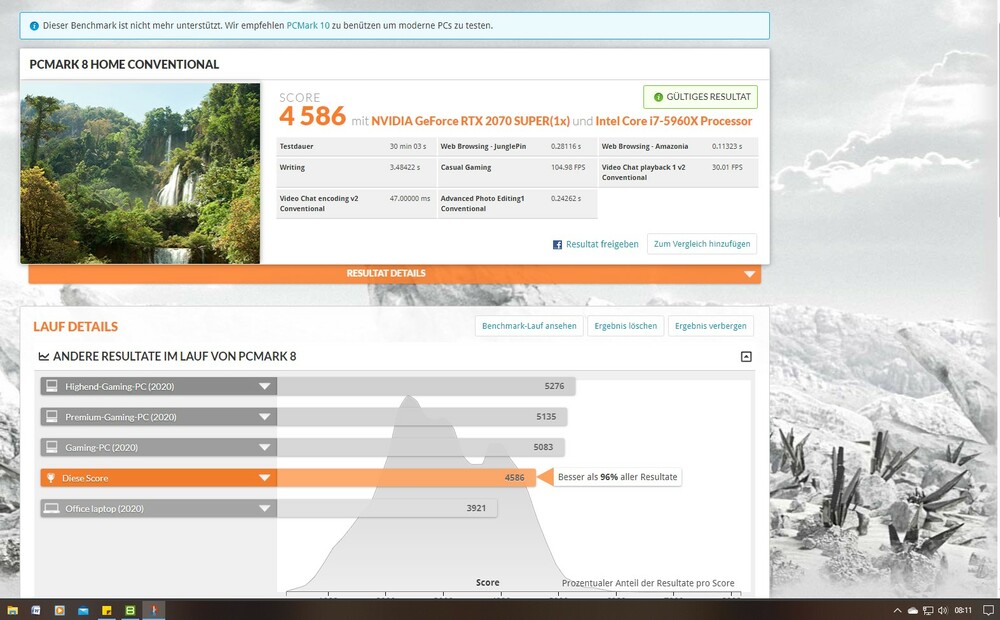The image size is (1000, 620).
Task: Click the Gaming-PC (2020) monitor icon
Action: coord(52,447)
